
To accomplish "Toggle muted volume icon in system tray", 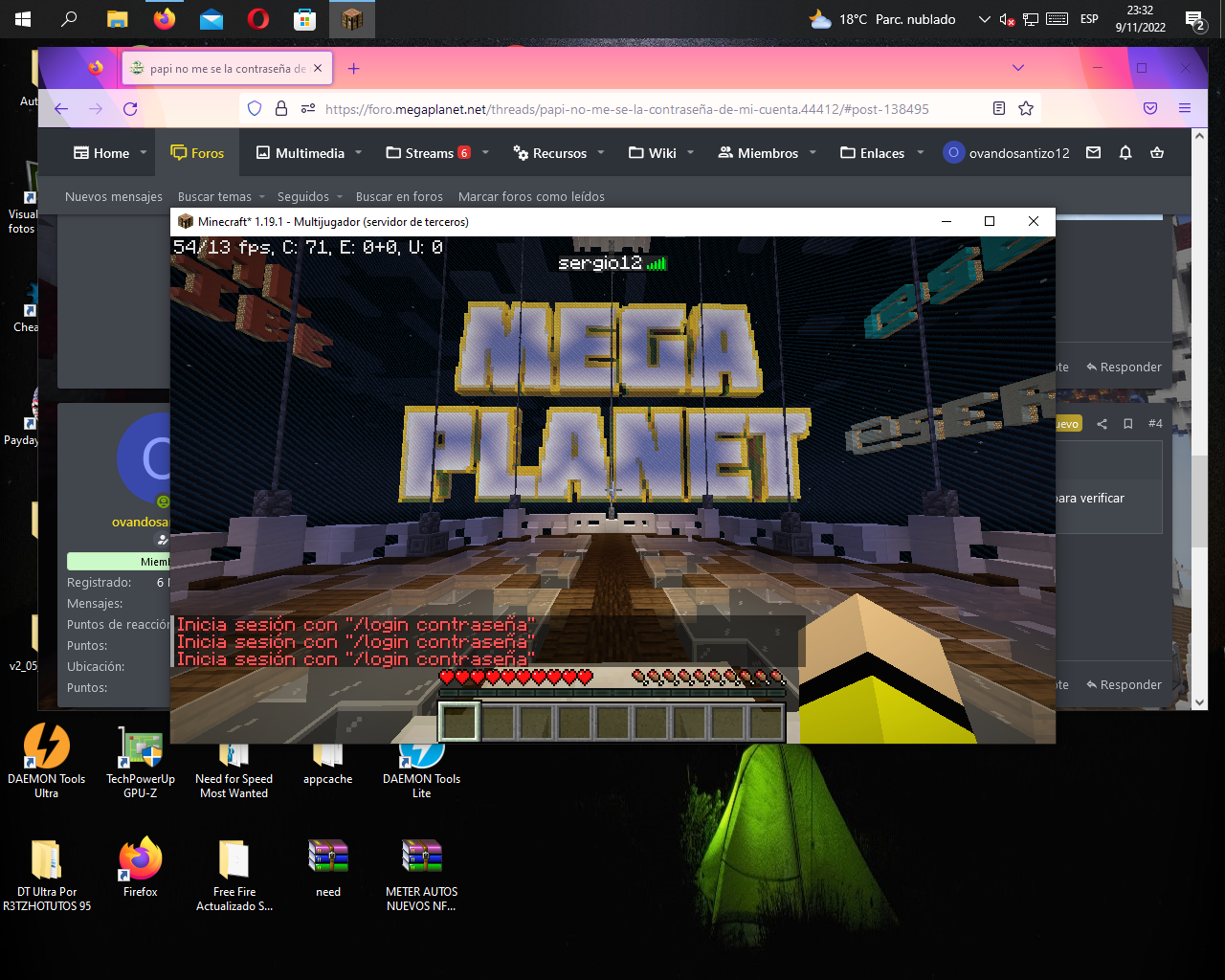I will point(1007,19).
